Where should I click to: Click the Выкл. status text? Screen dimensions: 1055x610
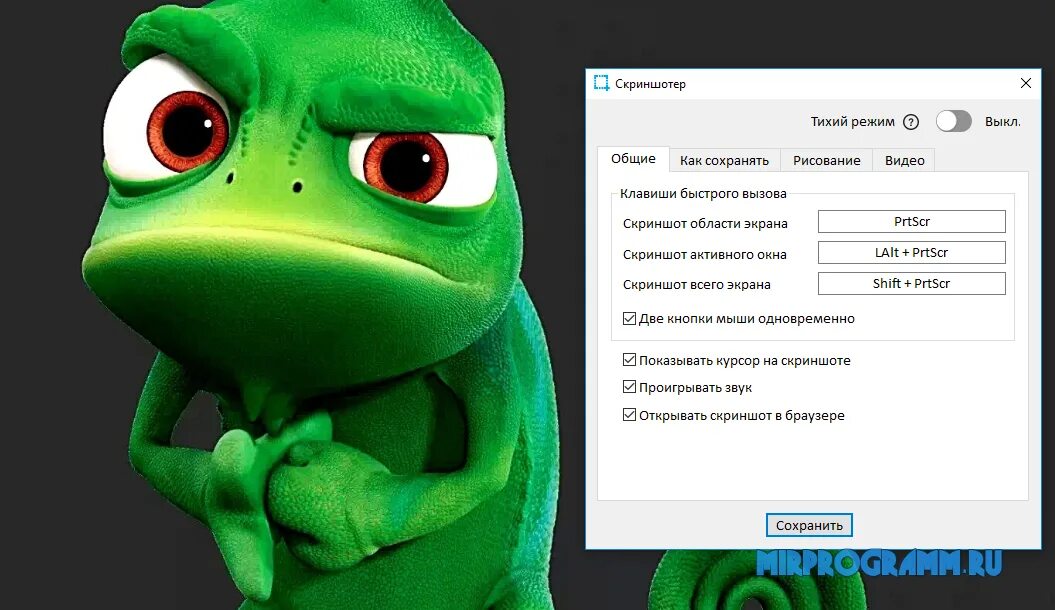(x=1003, y=122)
